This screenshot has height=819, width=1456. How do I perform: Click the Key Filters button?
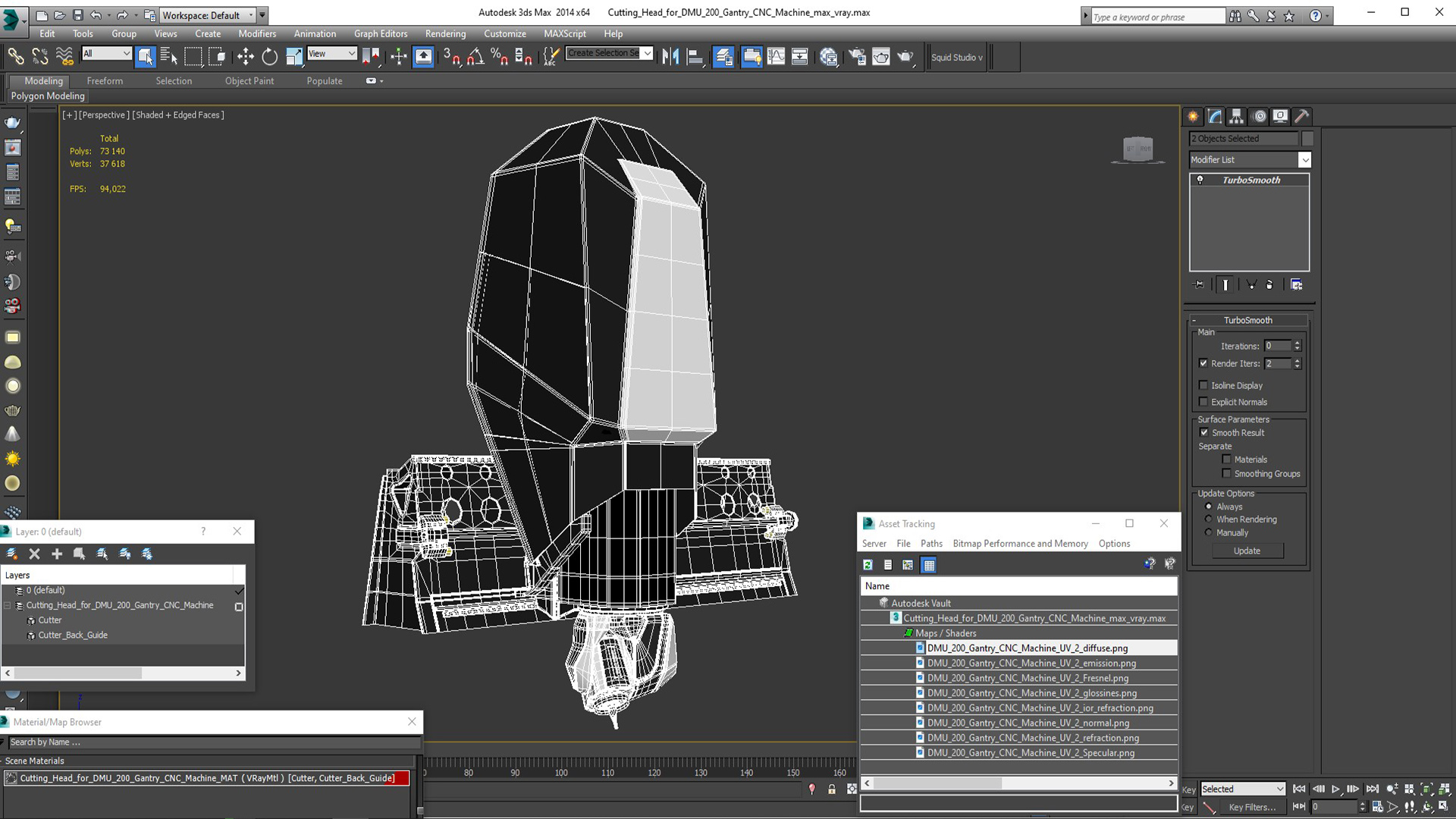(x=1252, y=807)
